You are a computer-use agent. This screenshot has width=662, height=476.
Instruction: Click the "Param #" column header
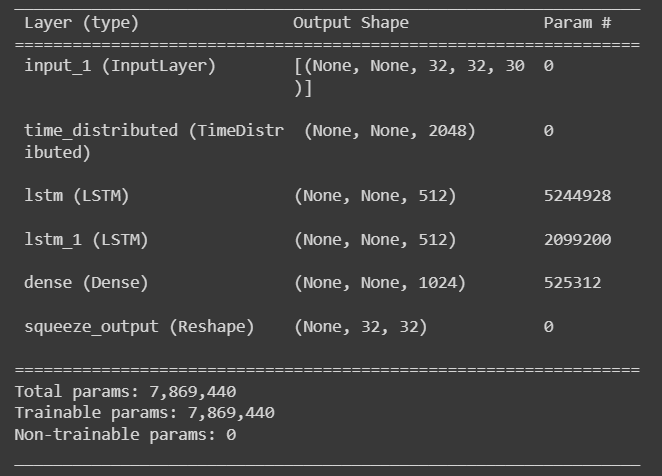[x=577, y=22]
